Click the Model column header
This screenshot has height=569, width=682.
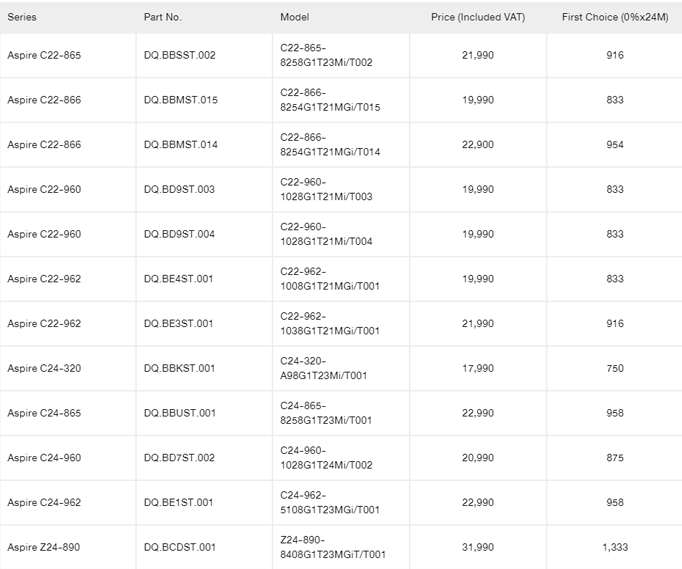(295, 17)
